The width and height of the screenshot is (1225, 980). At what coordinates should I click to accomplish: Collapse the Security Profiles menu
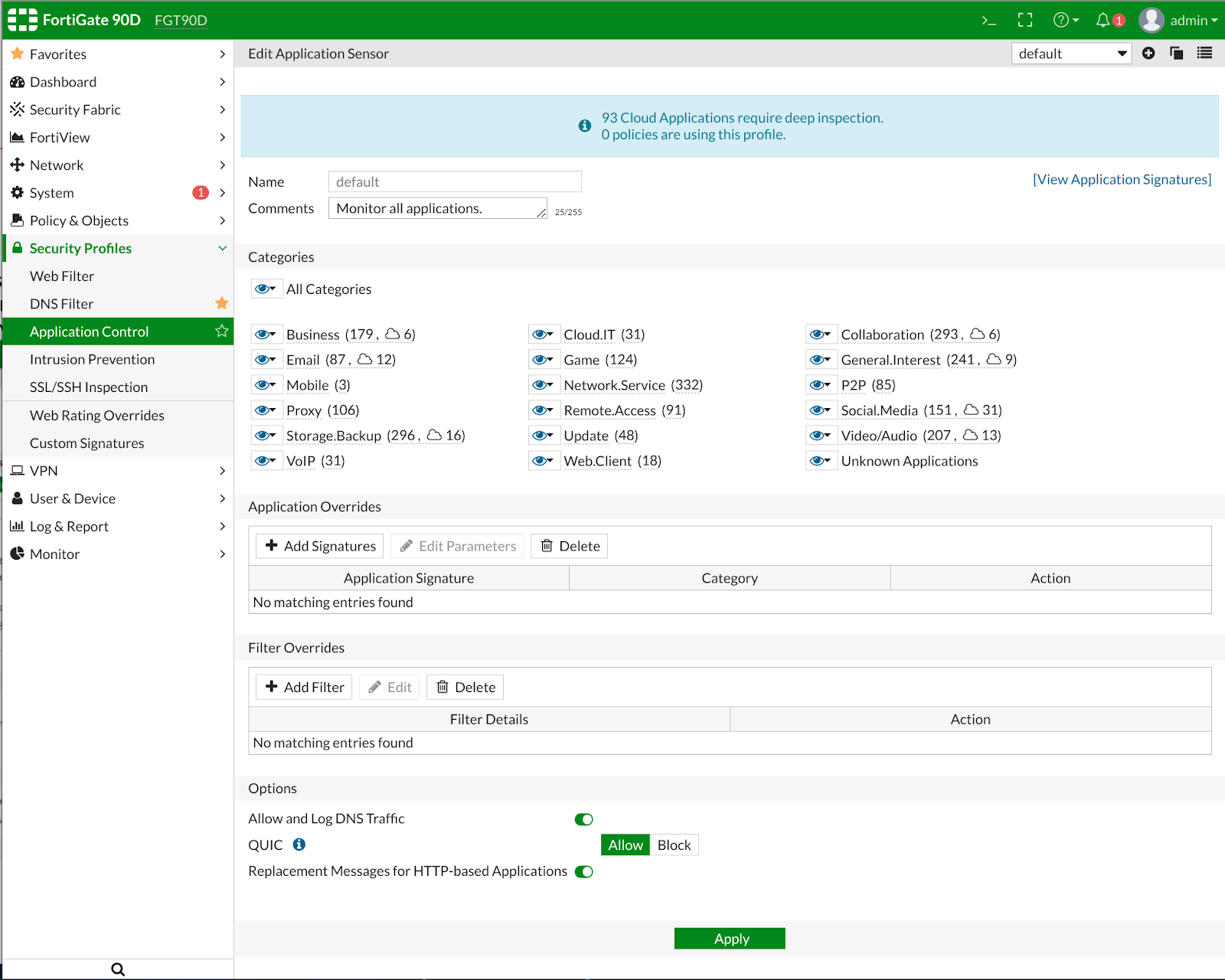[x=118, y=248]
